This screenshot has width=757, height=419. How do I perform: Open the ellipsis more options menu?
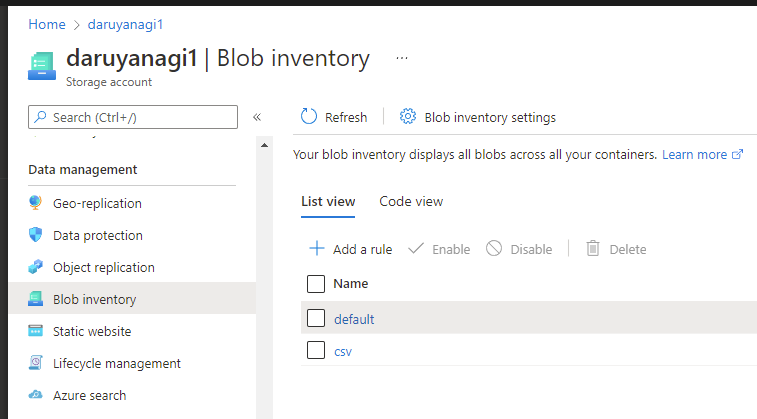tap(402, 58)
